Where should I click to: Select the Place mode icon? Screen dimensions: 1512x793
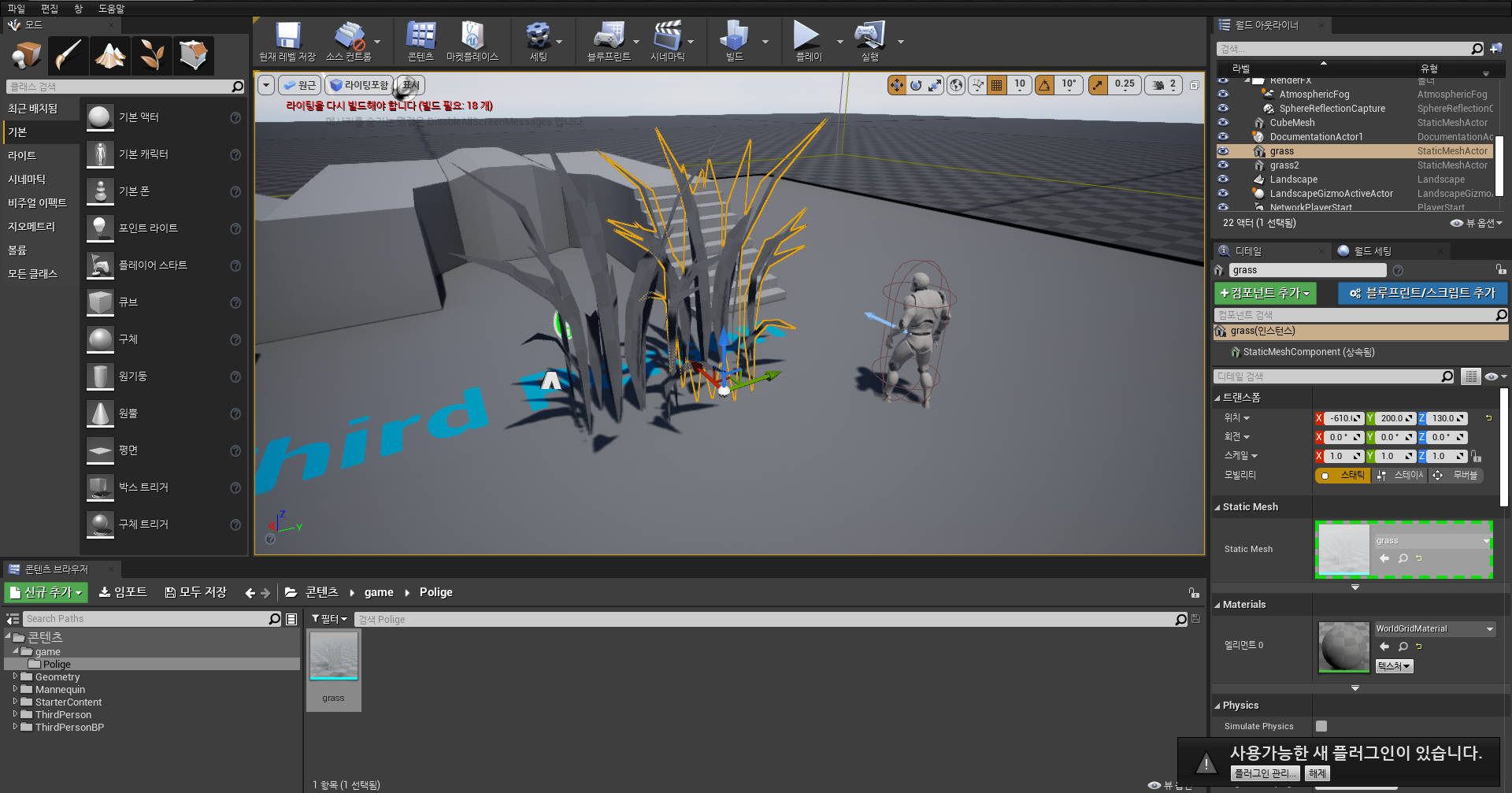point(26,55)
